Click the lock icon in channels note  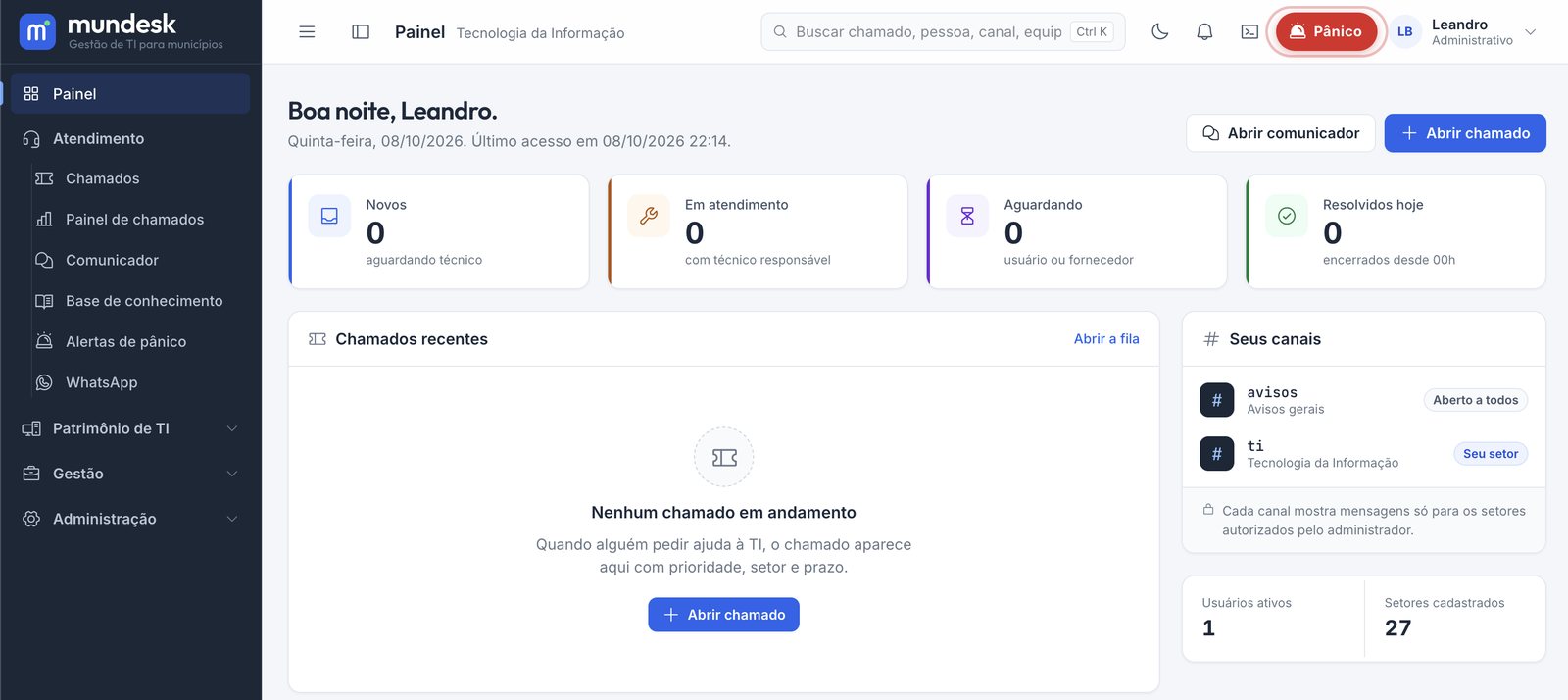1208,510
